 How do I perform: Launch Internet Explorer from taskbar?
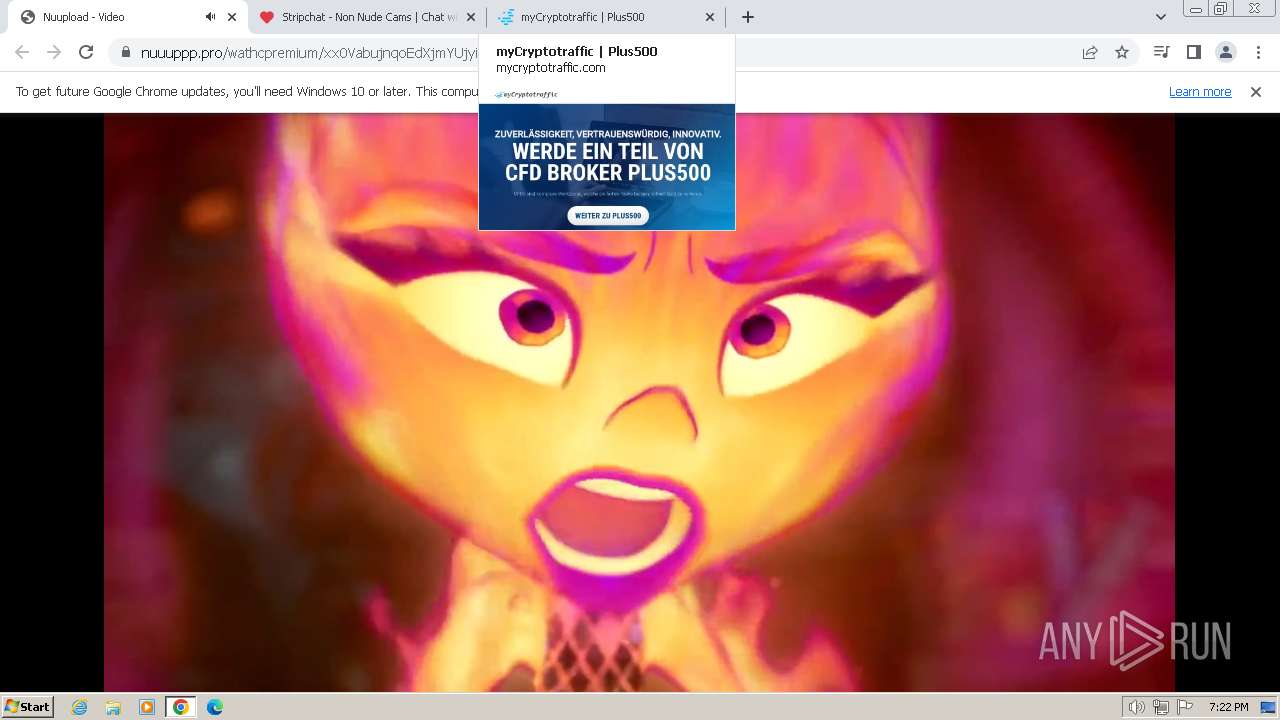pos(80,706)
